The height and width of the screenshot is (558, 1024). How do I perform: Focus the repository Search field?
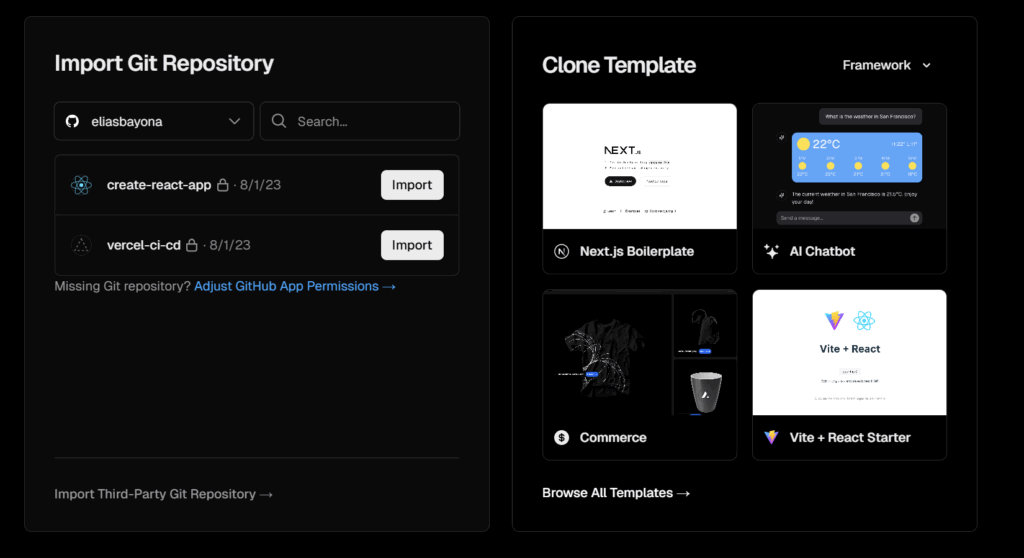360,121
